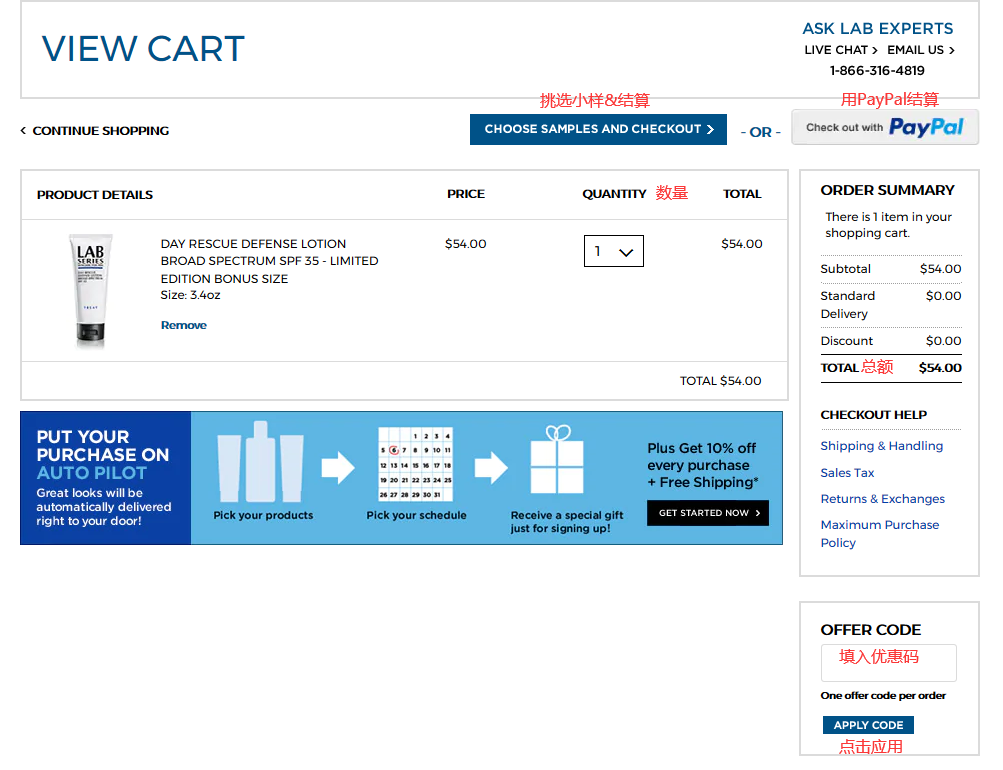Go back via Continue Shopping link
The width and height of the screenshot is (1003, 770).
click(95, 131)
